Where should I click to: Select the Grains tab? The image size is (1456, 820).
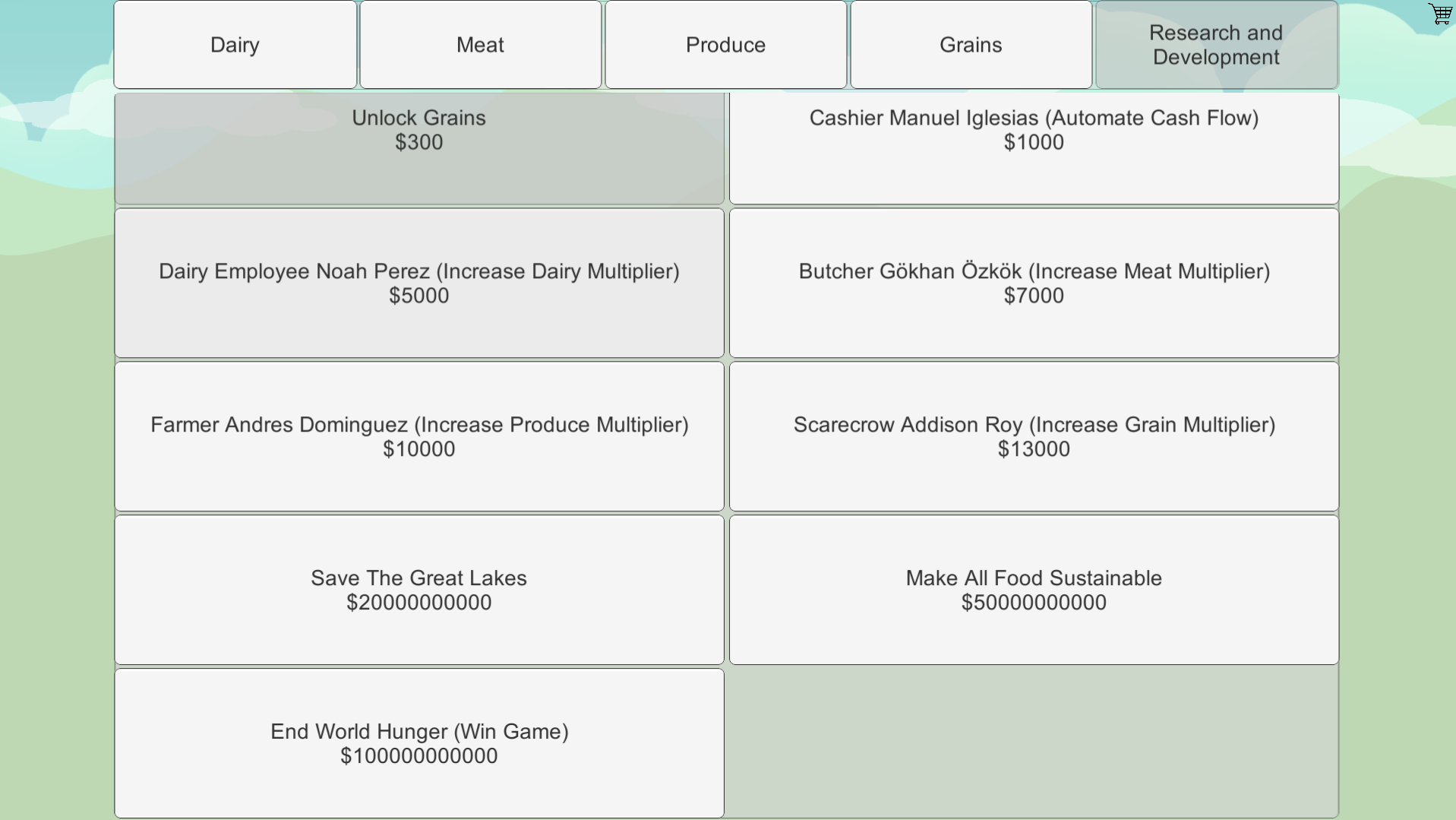point(971,44)
